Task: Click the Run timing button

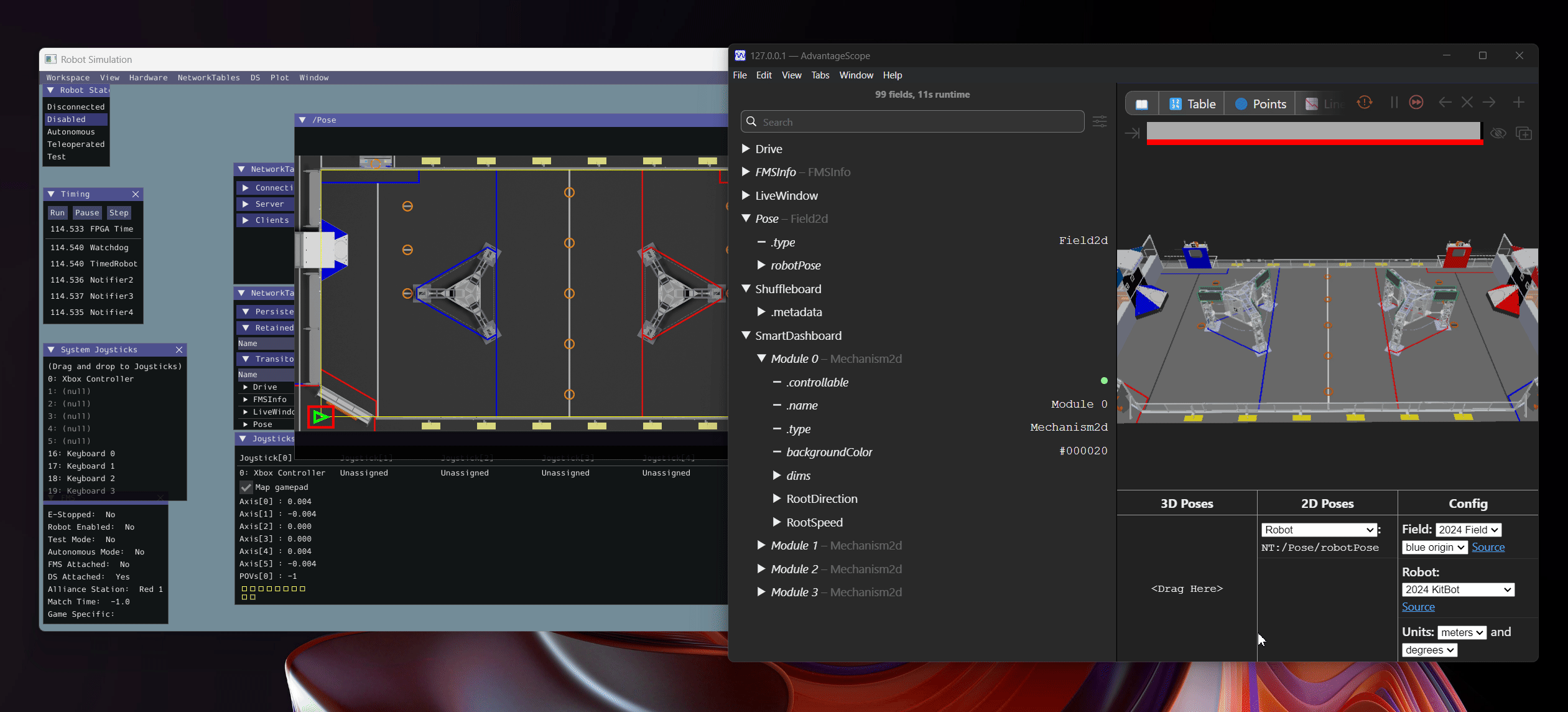Action: [x=57, y=213]
